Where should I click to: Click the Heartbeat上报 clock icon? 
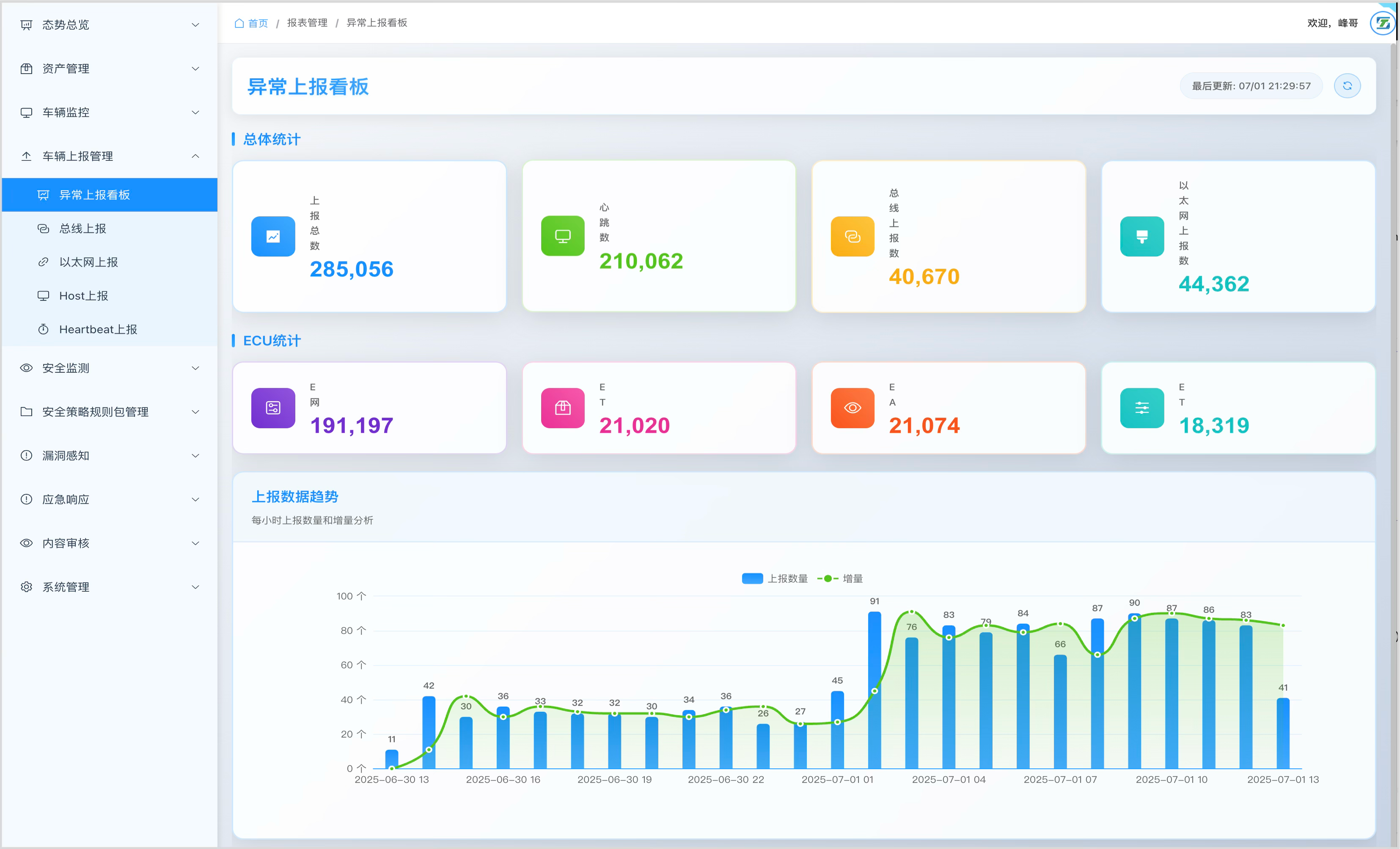tap(44, 329)
